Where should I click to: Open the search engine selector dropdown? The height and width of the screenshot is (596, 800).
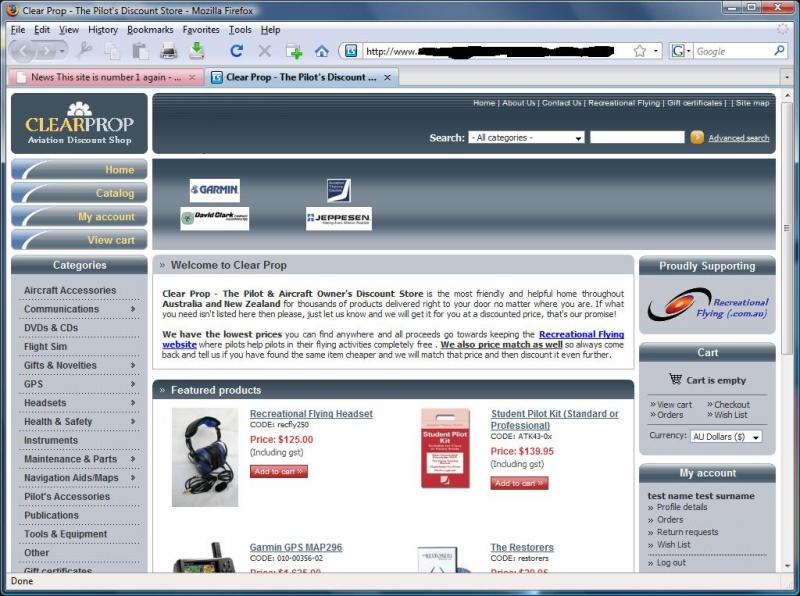pos(681,51)
